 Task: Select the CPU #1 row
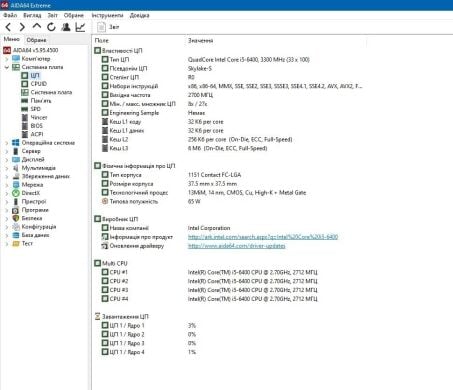click(230, 272)
